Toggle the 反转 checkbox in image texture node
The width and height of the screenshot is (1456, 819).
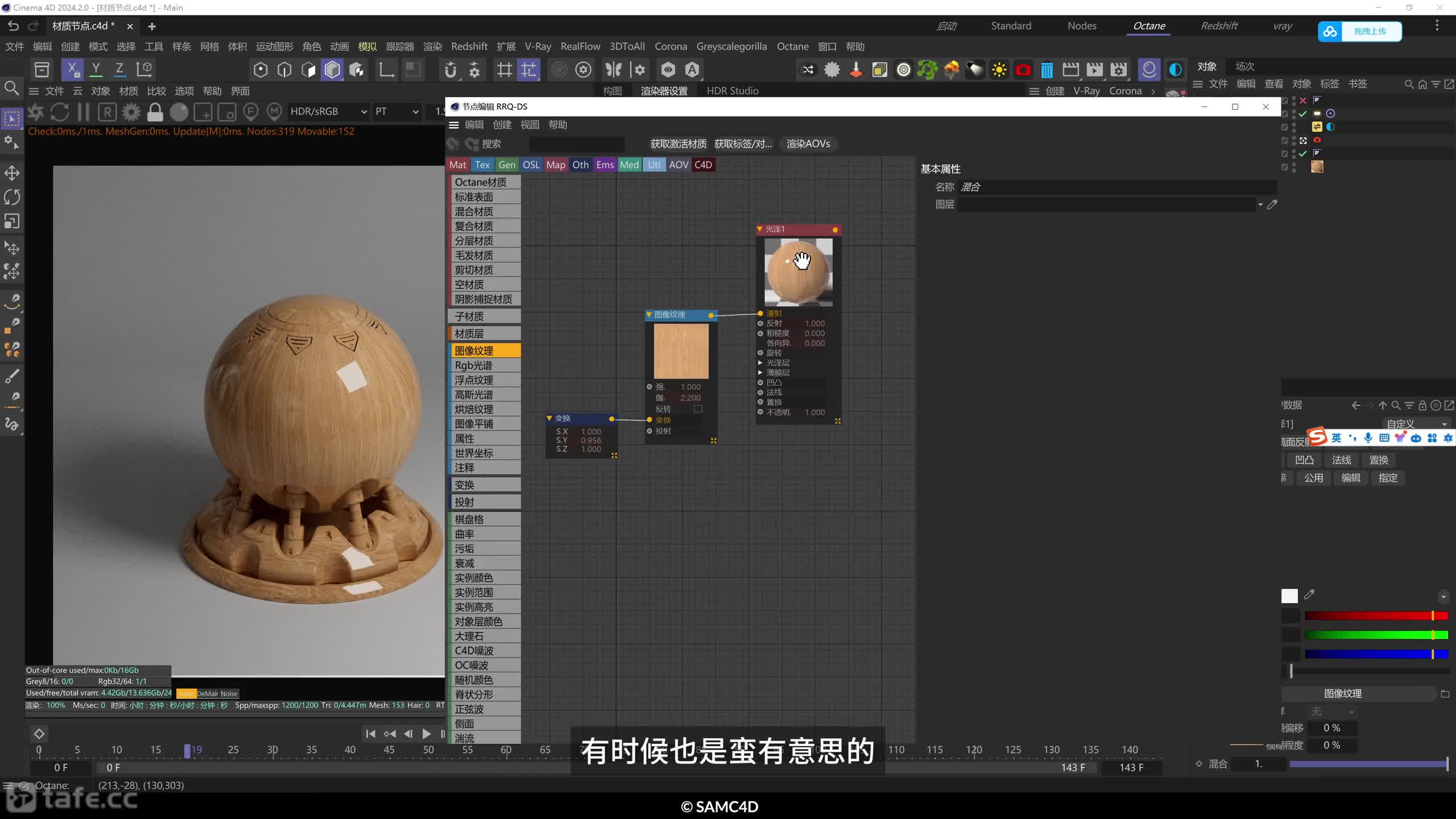click(x=698, y=409)
